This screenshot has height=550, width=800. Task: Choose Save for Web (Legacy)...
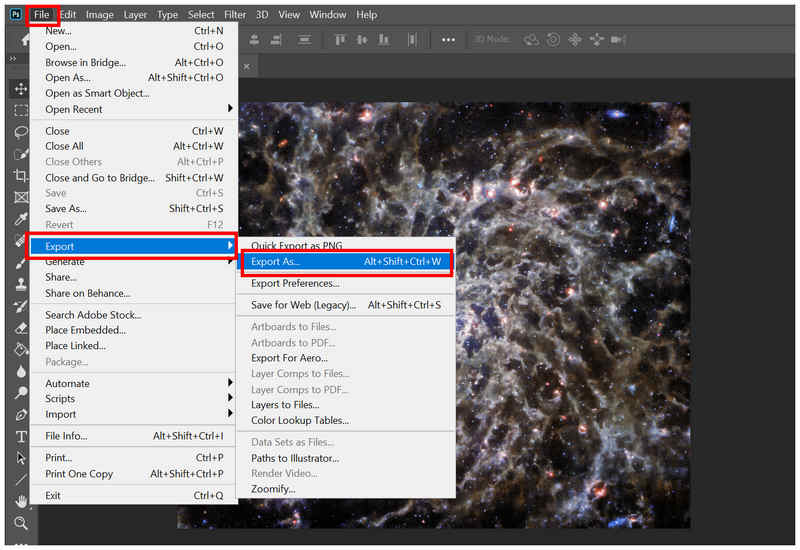click(x=346, y=305)
